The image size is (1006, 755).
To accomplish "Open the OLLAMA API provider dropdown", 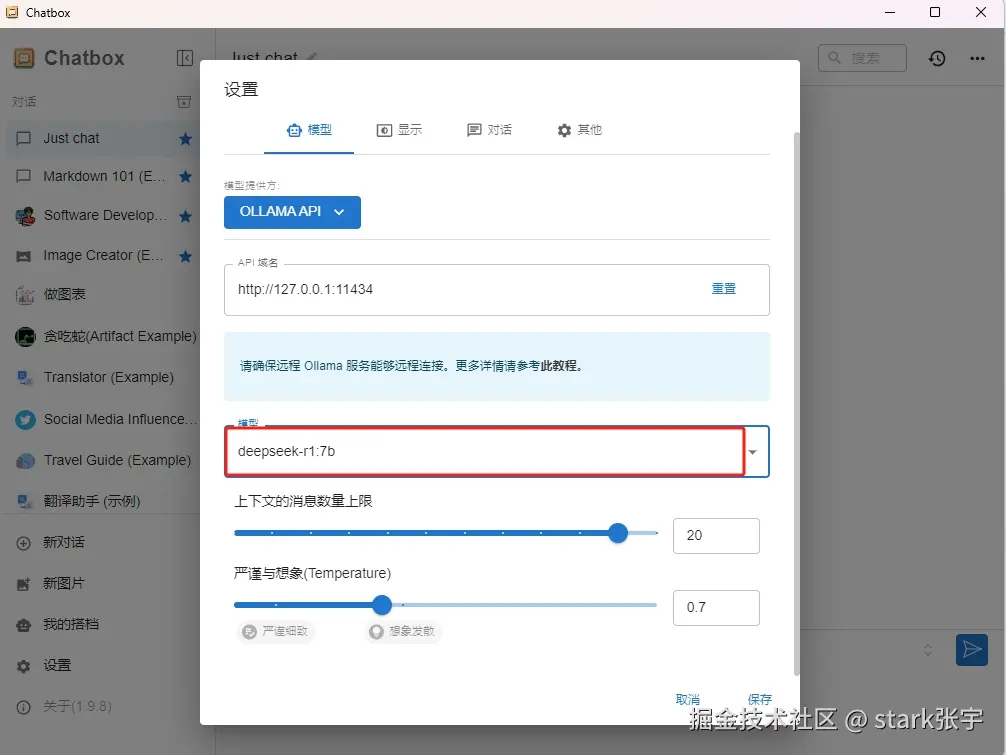I will 292,212.
